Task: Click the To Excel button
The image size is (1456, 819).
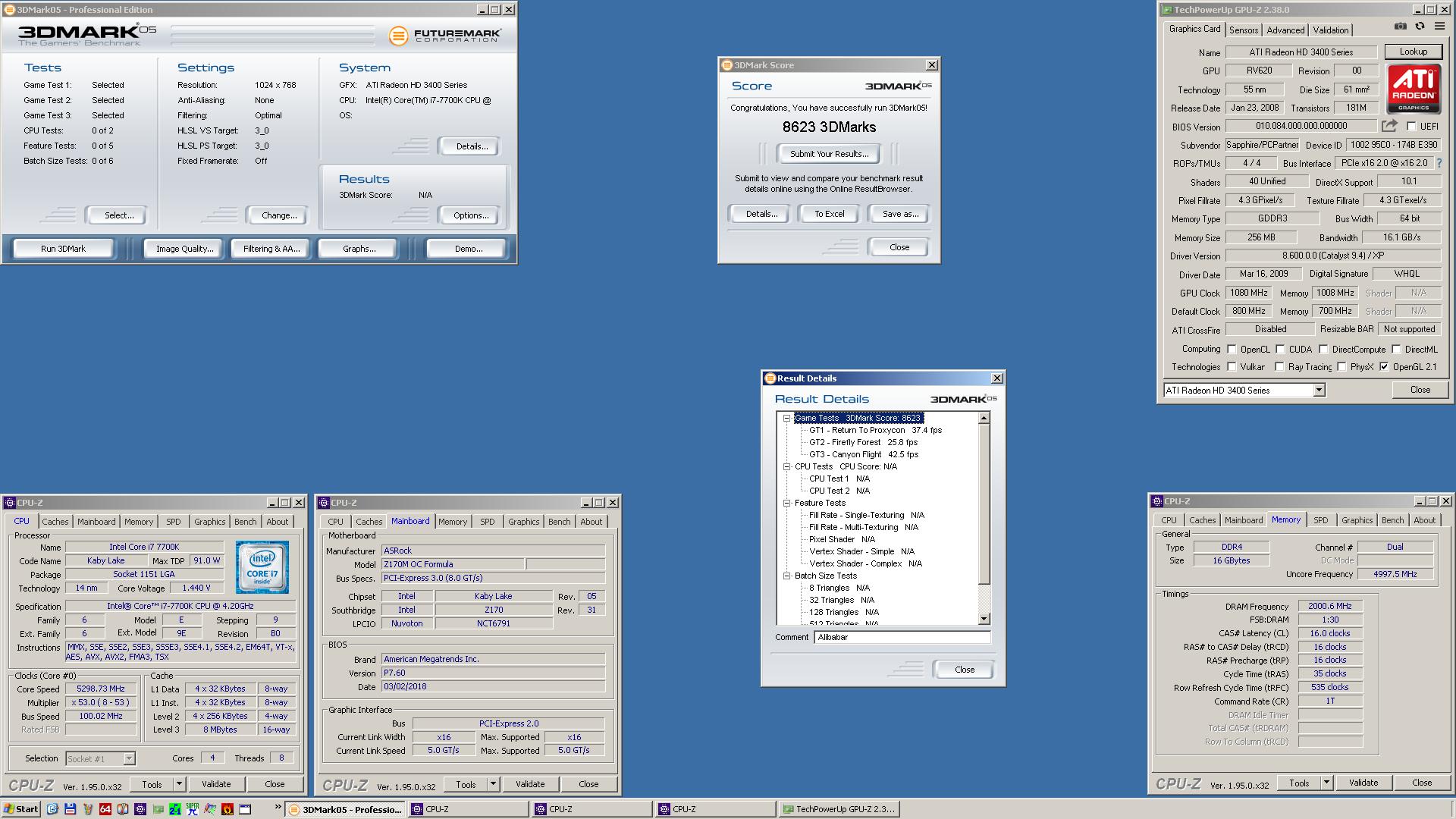Action: click(829, 214)
